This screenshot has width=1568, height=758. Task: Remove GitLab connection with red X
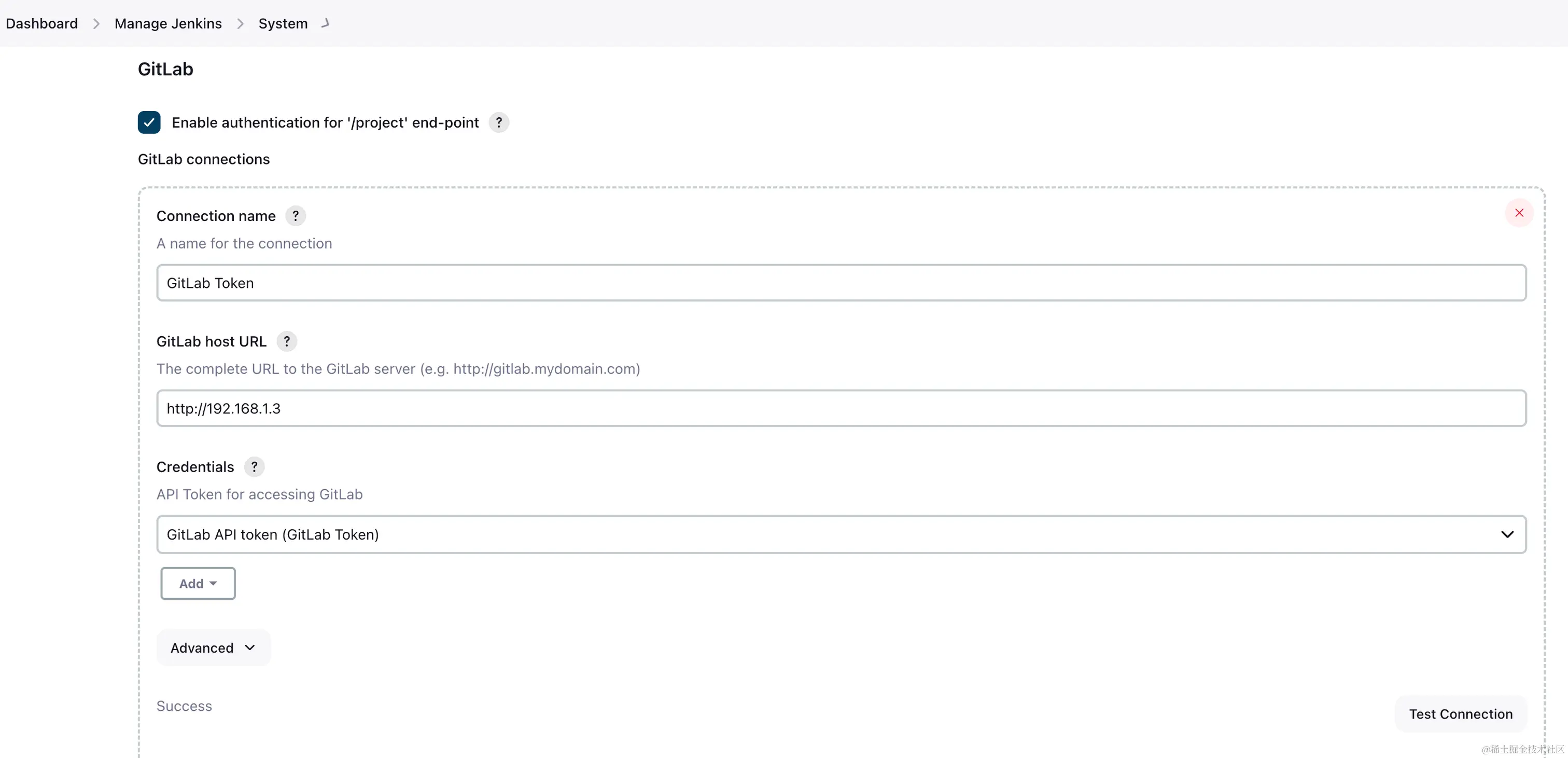[x=1519, y=213]
